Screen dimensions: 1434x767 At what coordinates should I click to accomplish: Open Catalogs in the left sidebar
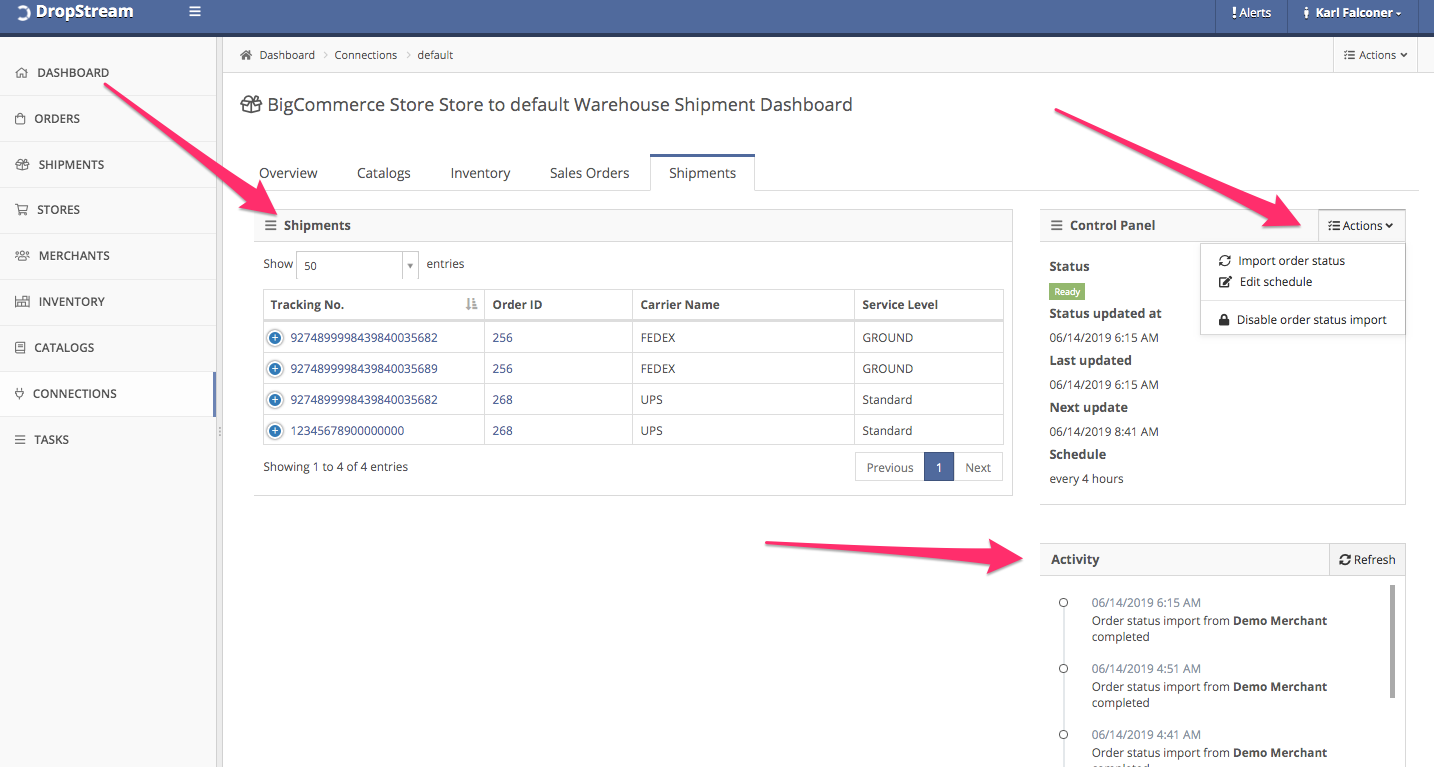pos(64,348)
